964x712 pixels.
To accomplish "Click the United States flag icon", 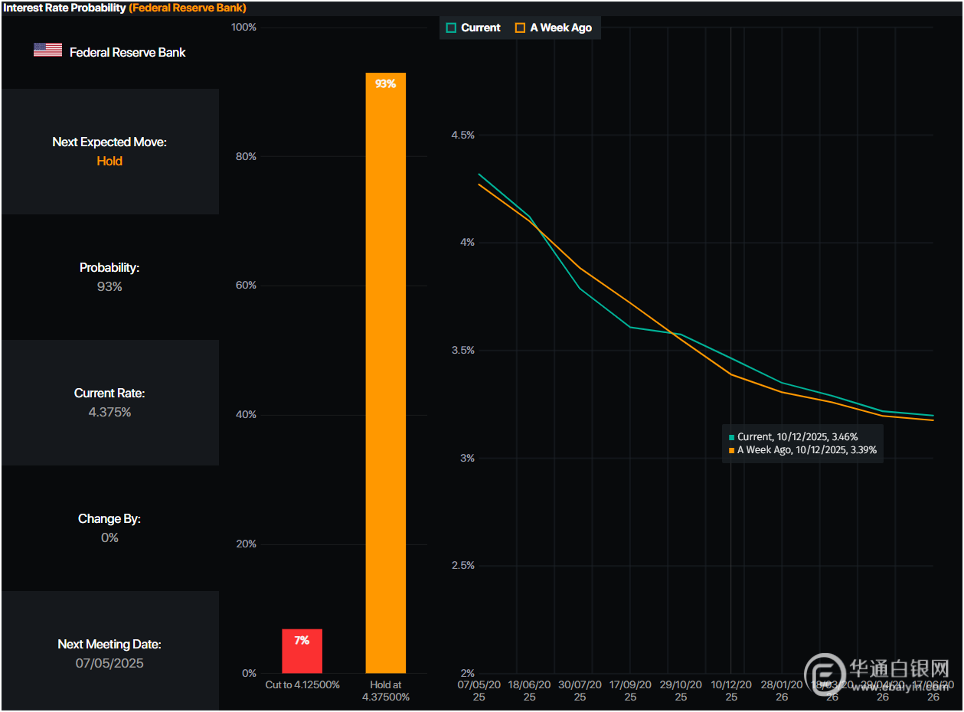I will [x=47, y=50].
